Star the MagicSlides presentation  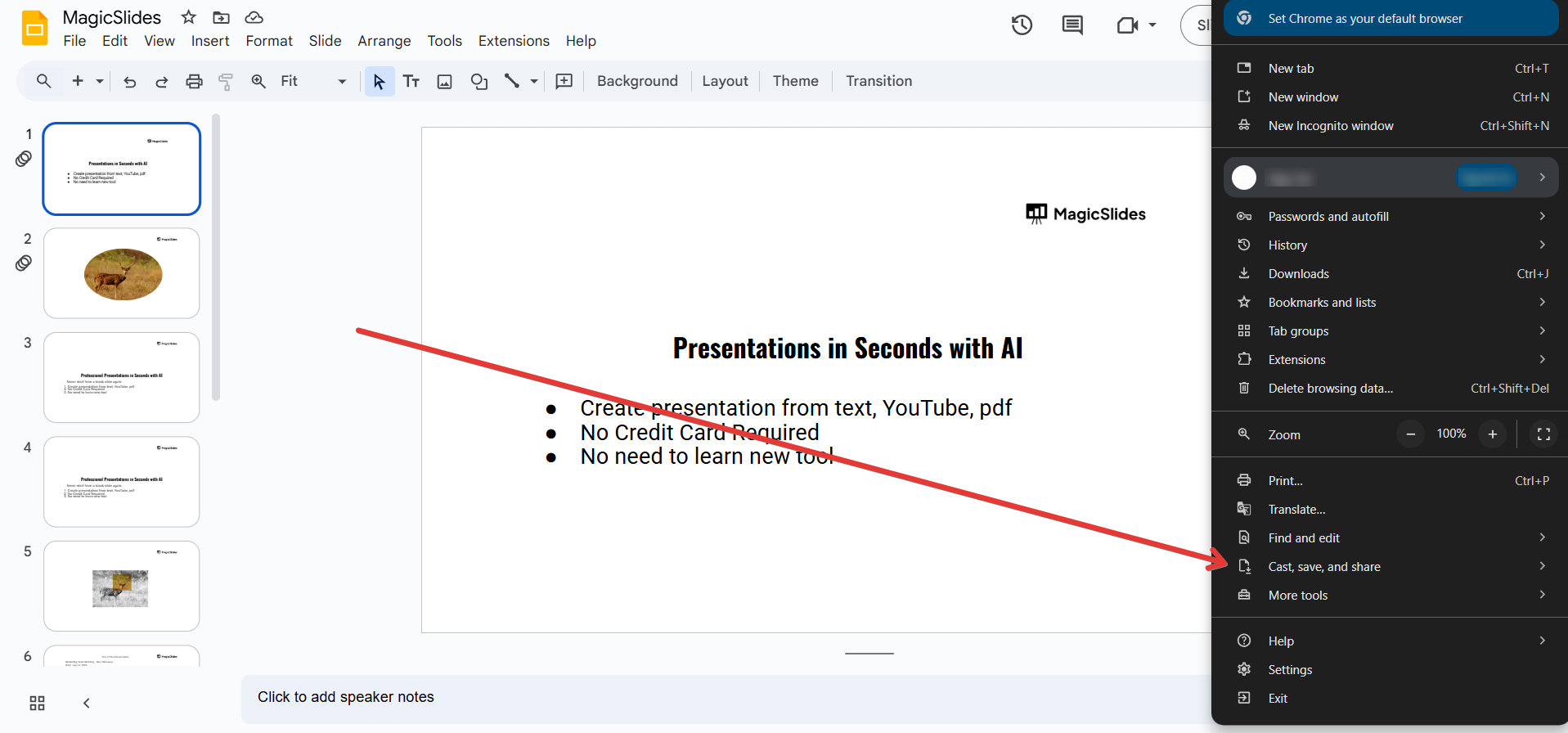[x=189, y=17]
